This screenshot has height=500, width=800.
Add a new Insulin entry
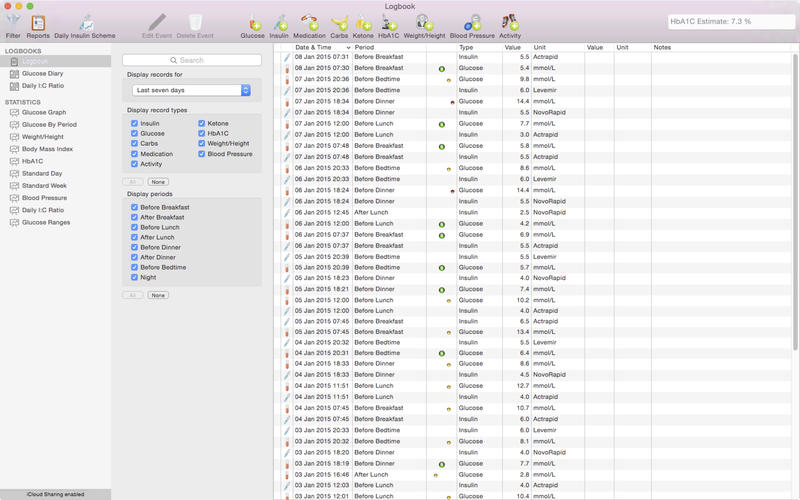tap(279, 23)
